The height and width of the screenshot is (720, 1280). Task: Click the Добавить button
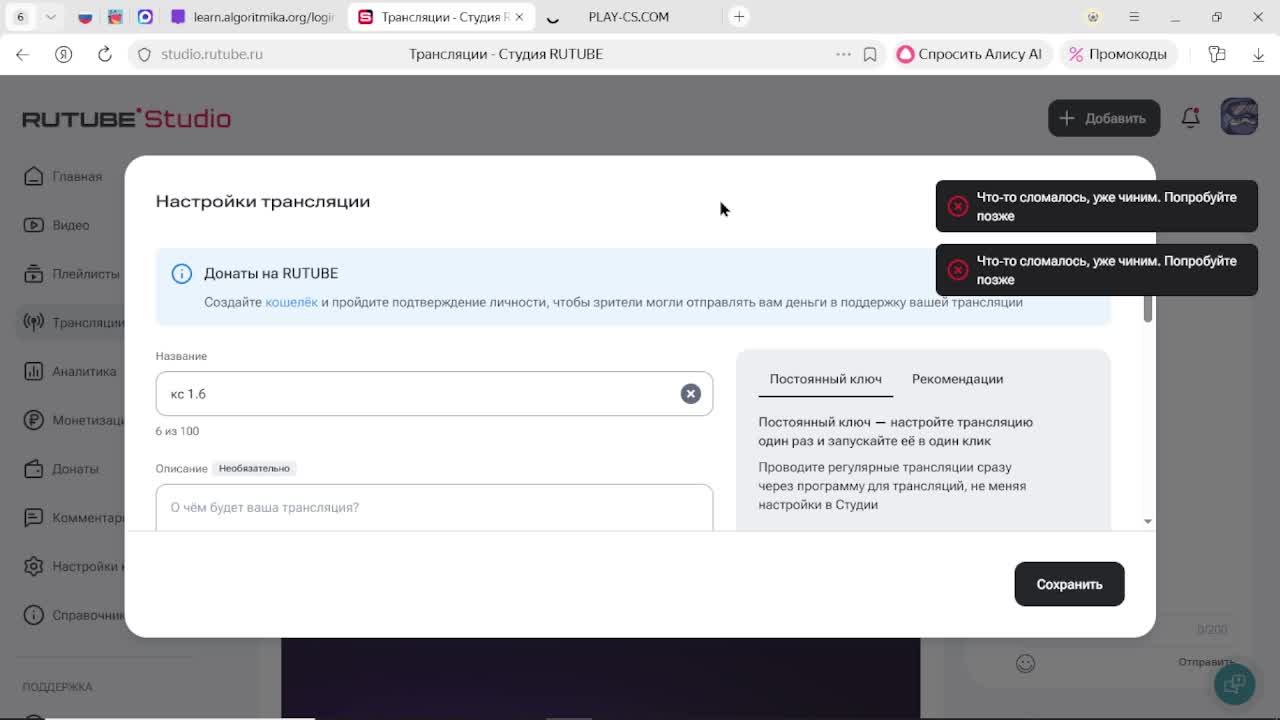click(x=1104, y=118)
